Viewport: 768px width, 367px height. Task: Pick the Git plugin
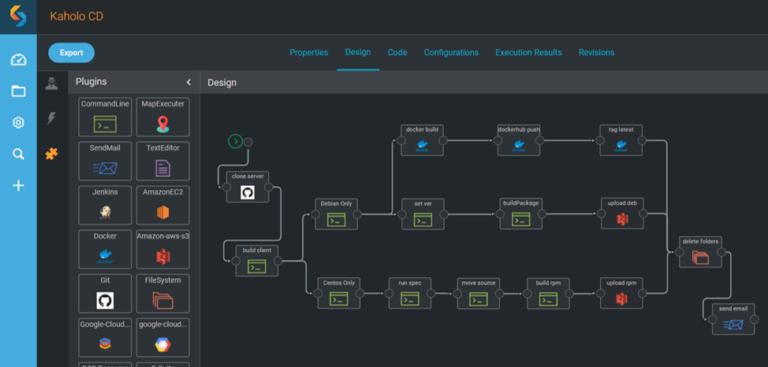[x=105, y=294]
